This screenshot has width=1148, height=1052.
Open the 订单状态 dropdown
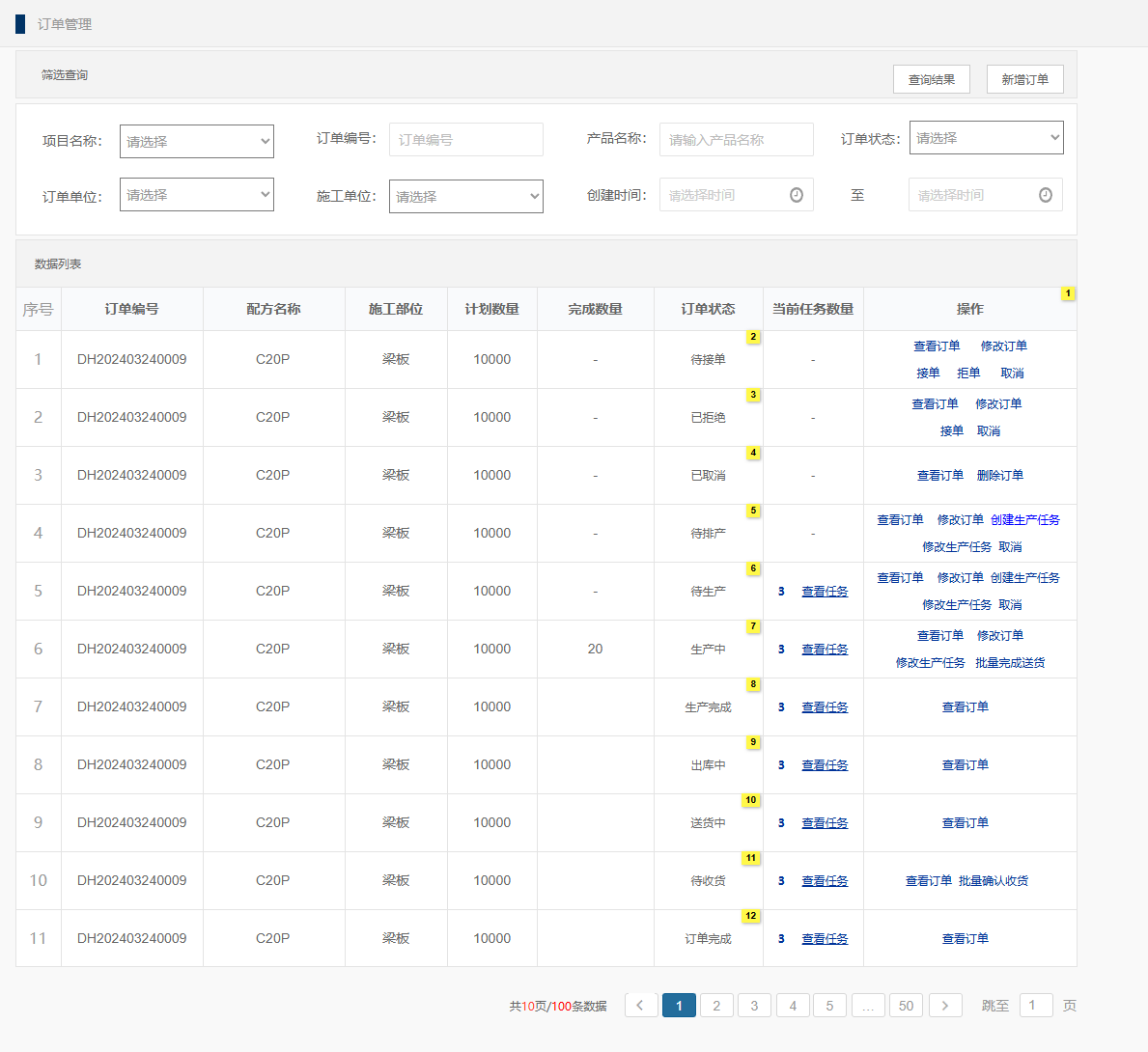986,138
